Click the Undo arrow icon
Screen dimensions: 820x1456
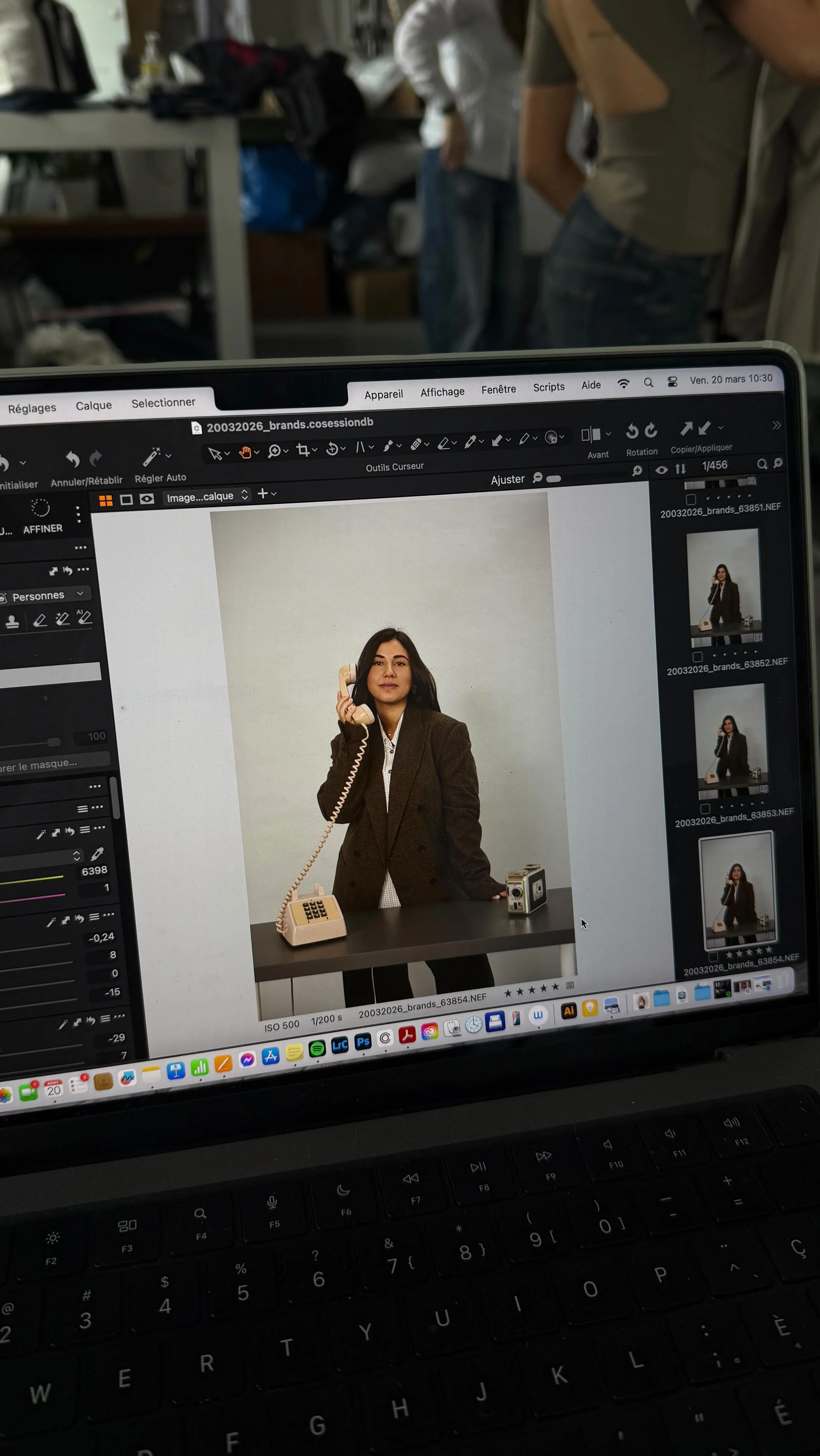pos(72,459)
